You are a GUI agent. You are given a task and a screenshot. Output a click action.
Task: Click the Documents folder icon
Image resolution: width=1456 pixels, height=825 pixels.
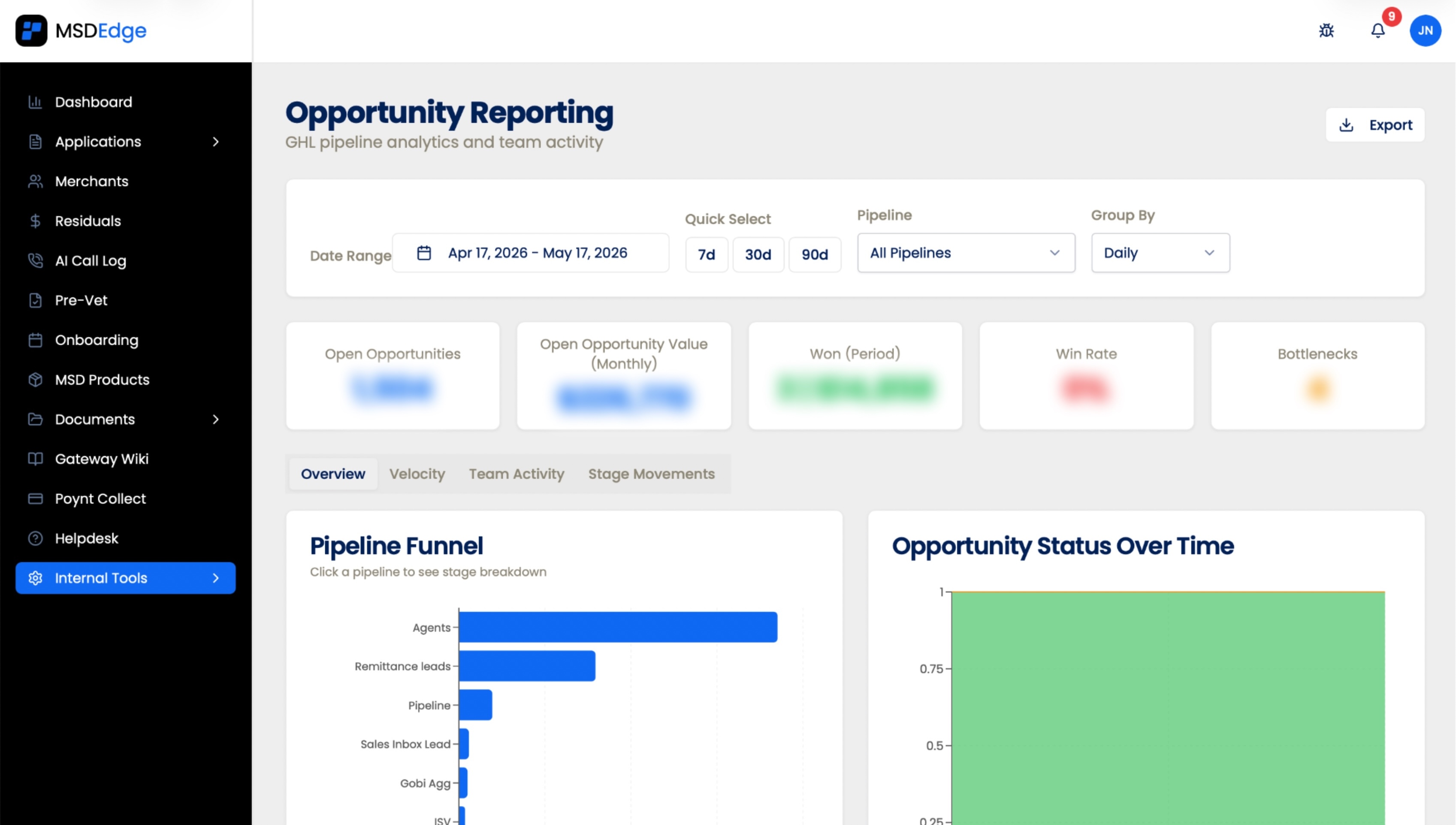click(x=35, y=419)
